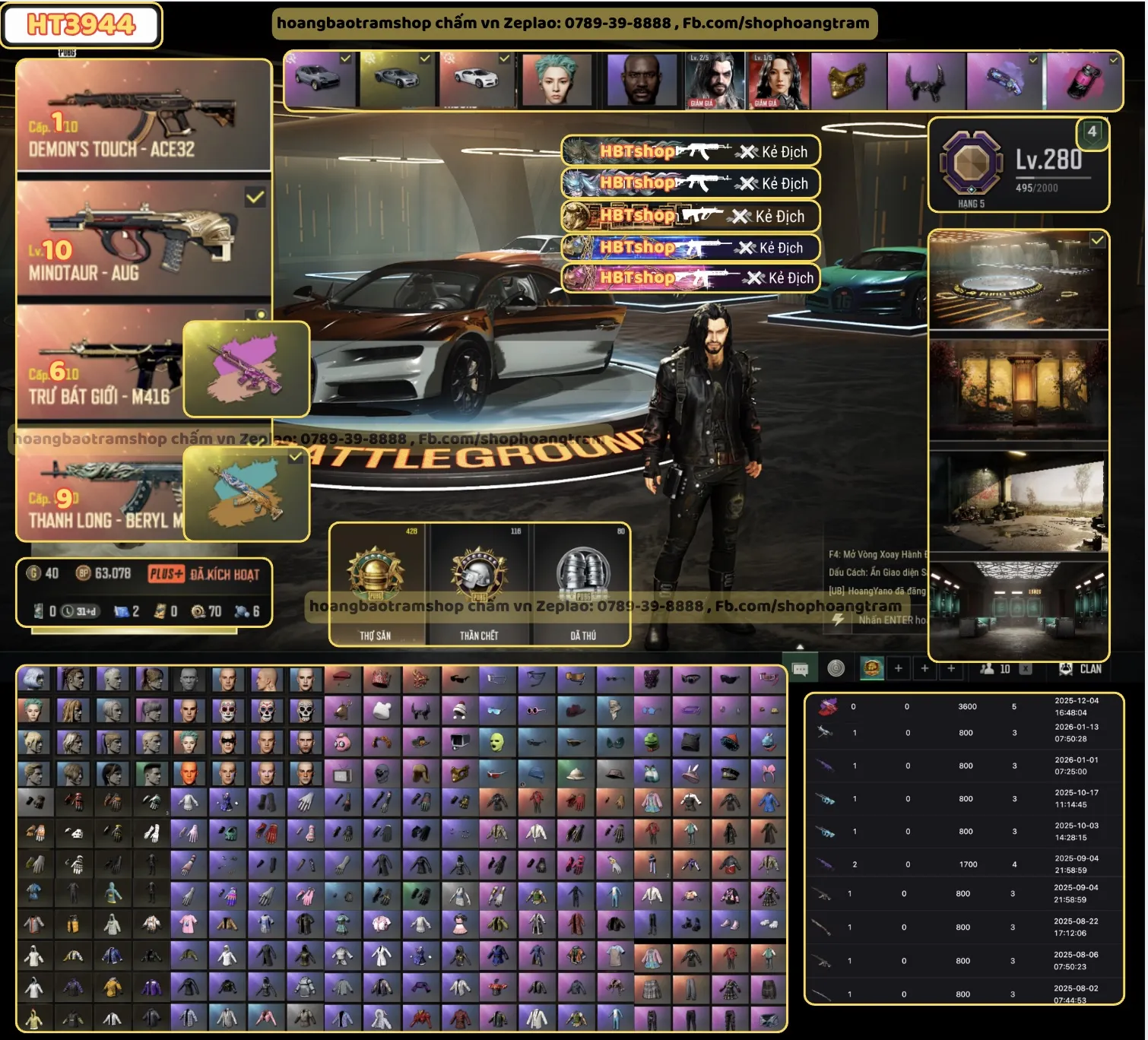Click the CLAN shield icon
Viewport: 1148px width, 1040px height.
[1066, 668]
